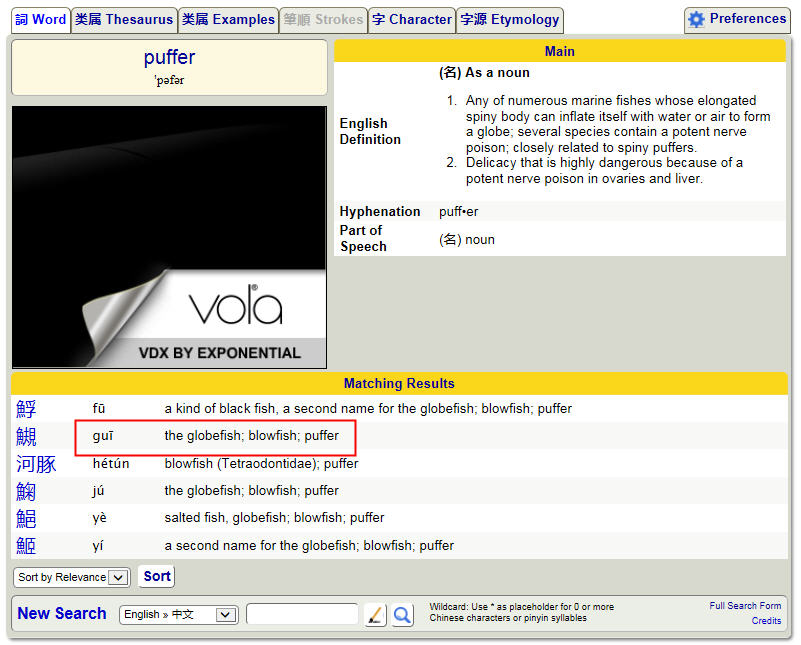The image size is (801, 645).
Task: Click the Credits link
Action: click(766, 621)
